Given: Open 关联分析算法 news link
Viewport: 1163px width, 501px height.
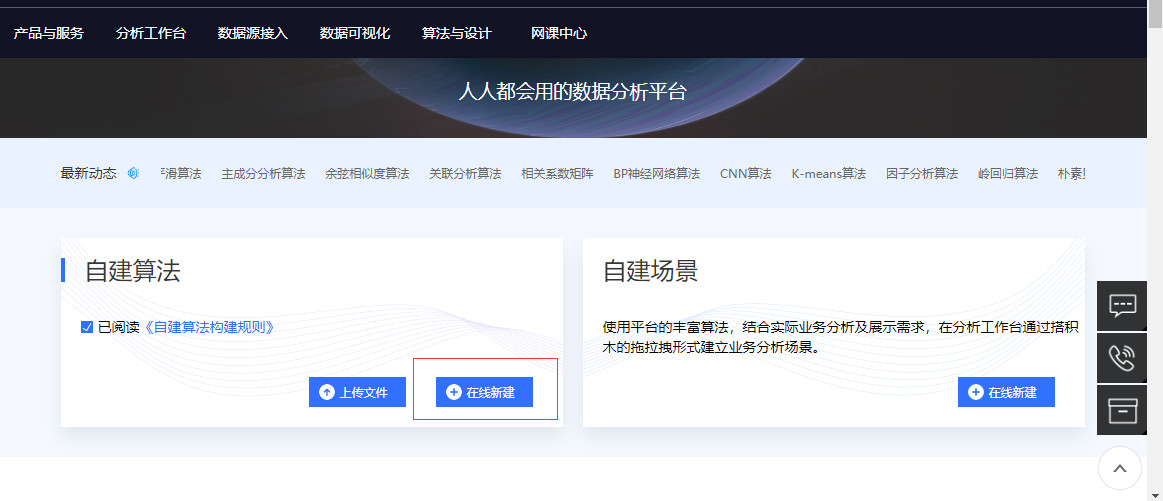Looking at the screenshot, I should point(465,174).
